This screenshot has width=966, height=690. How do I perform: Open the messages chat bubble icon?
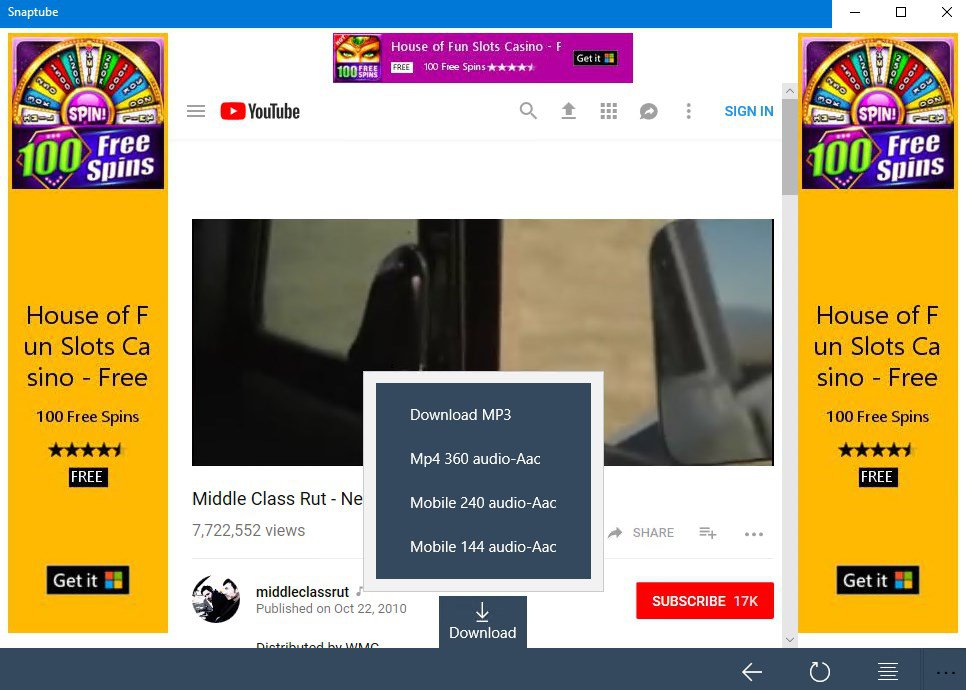tap(648, 112)
